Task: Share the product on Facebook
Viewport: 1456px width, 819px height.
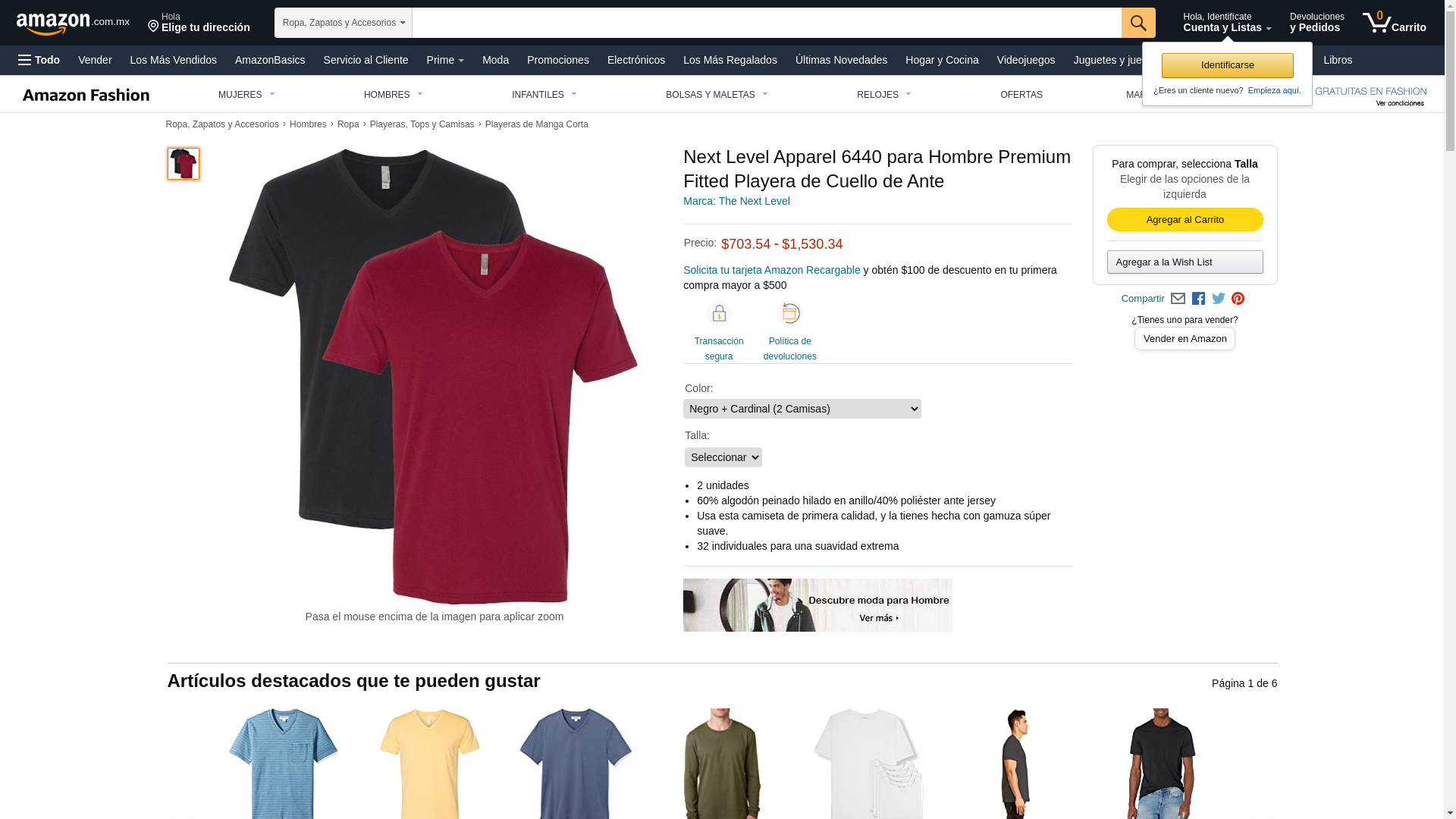Action: click(1198, 299)
